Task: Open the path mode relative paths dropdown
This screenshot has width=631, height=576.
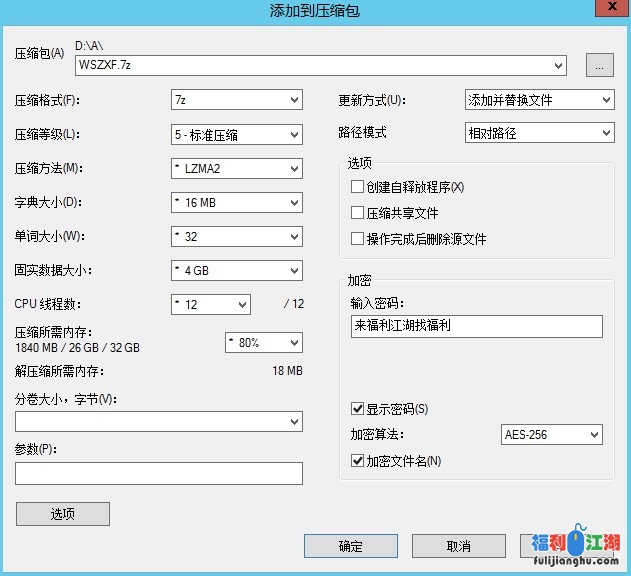Action: (x=539, y=133)
